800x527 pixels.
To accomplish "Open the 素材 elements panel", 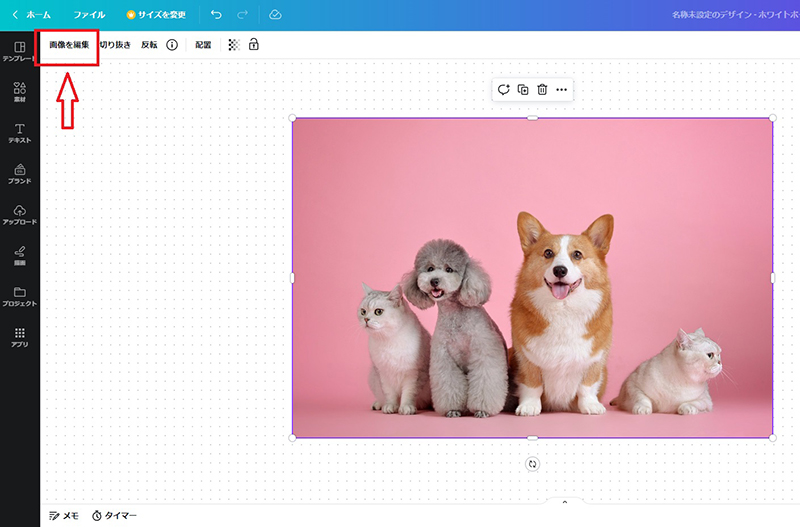I will tap(19, 92).
